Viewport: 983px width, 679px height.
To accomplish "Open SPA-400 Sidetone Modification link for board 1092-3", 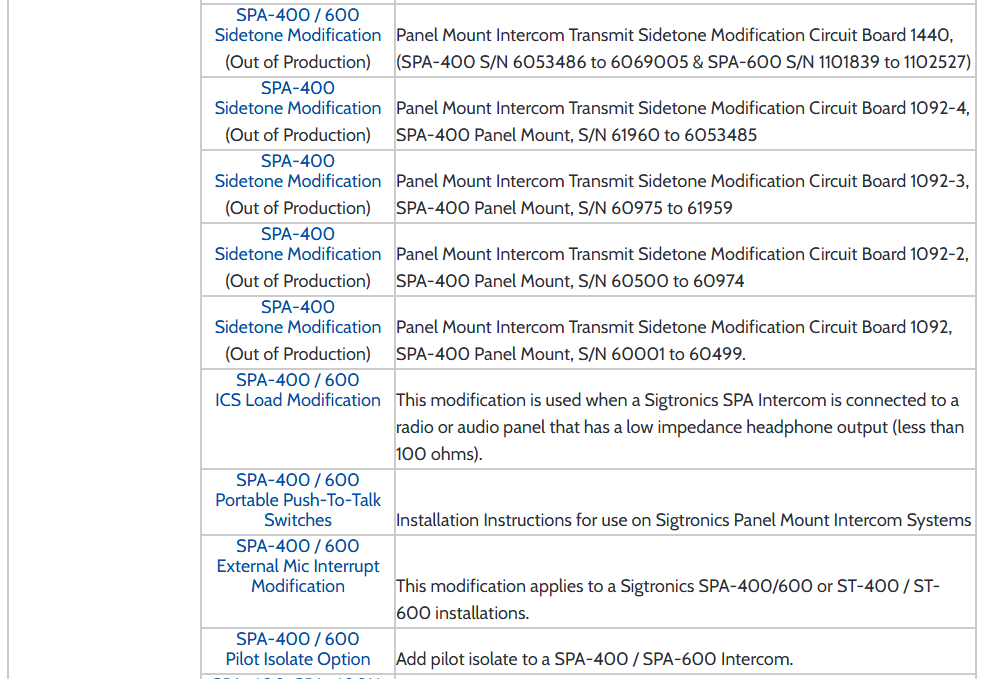I will [x=298, y=181].
